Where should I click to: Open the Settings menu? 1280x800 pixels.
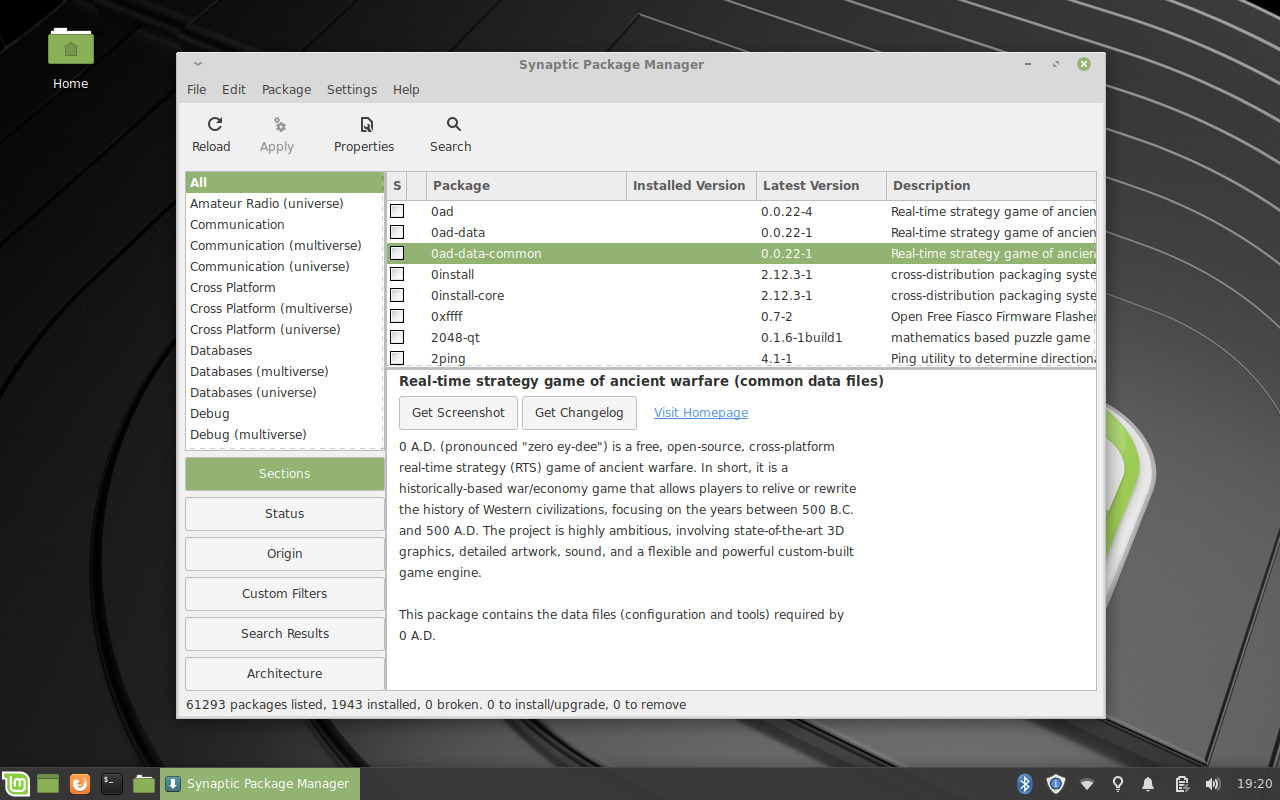[x=351, y=89]
